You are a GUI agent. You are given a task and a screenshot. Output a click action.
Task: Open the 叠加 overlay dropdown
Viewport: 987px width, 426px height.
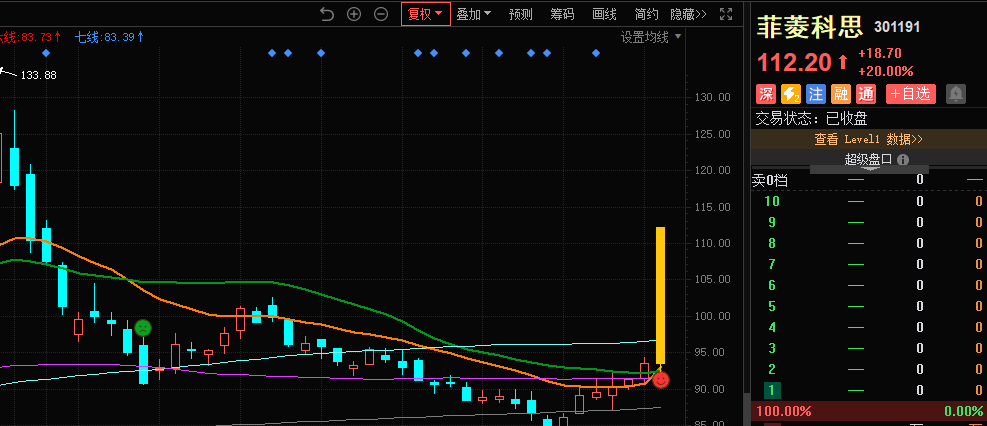coord(474,14)
